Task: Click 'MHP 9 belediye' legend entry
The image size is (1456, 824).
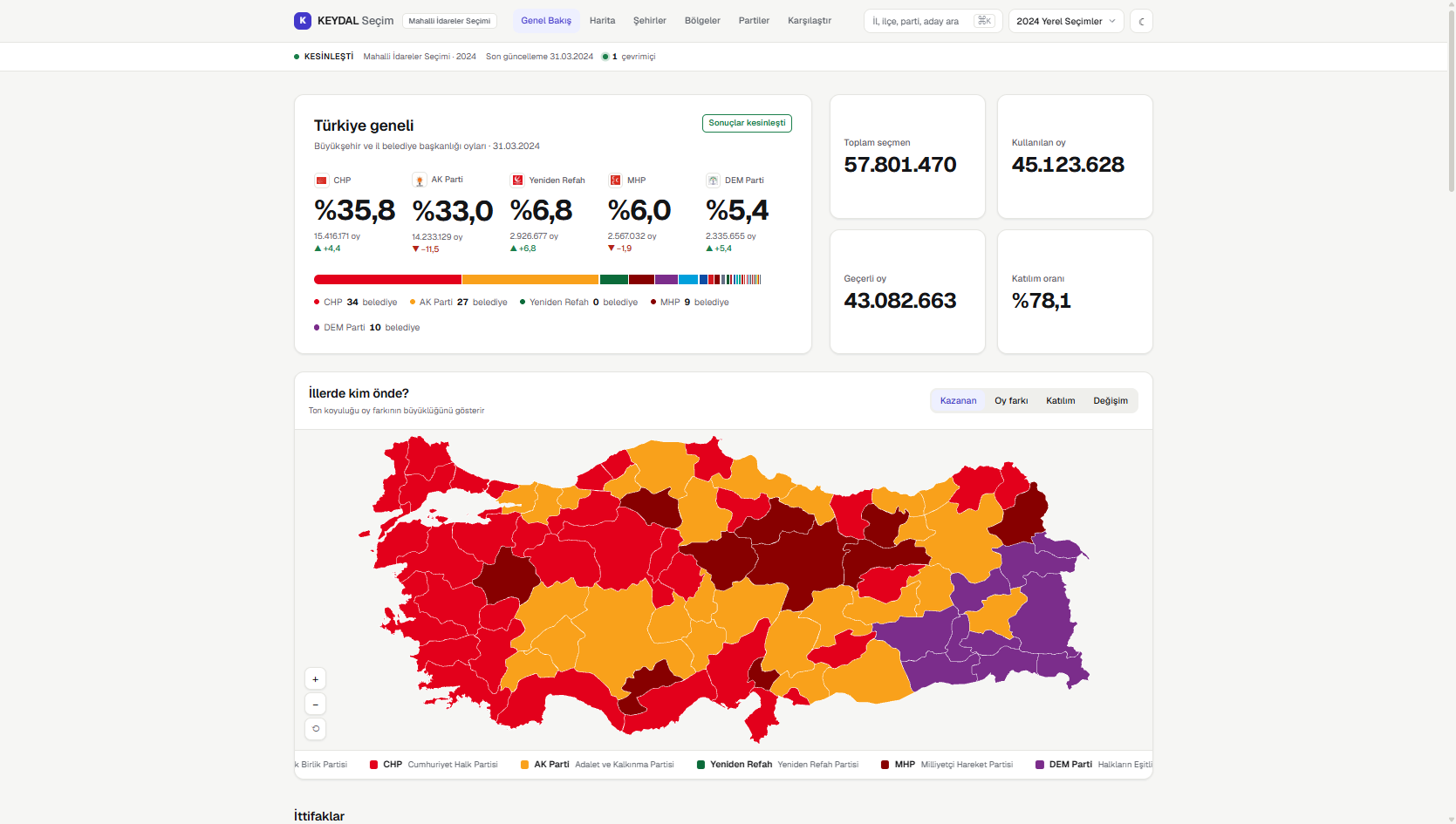Action: click(689, 303)
